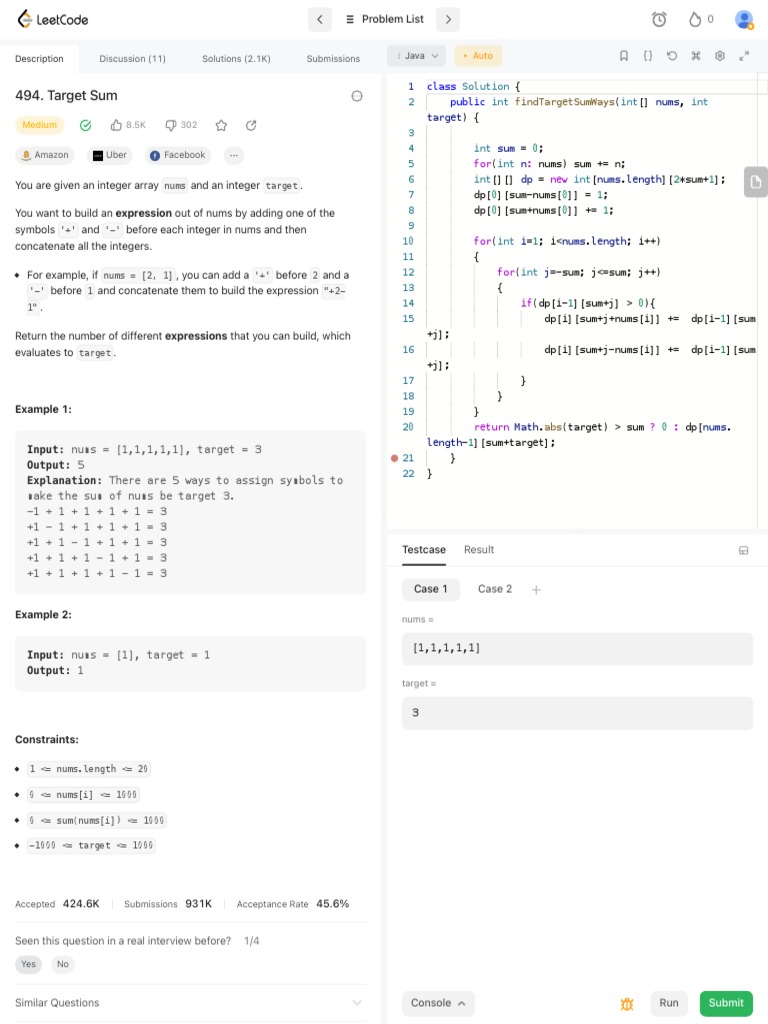Click the format code braces icon

[x=648, y=56]
